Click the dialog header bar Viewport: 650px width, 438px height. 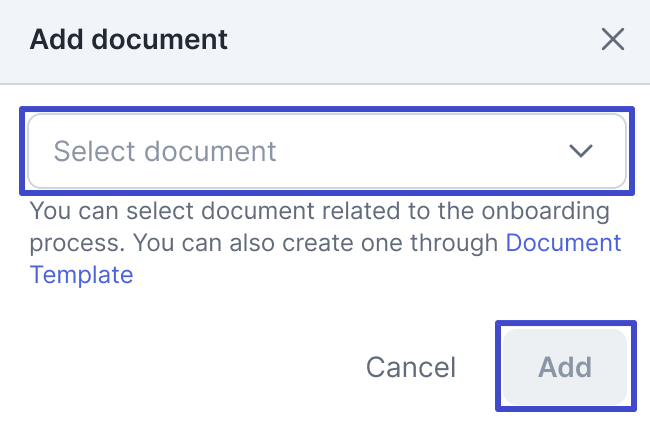(x=400, y=40)
